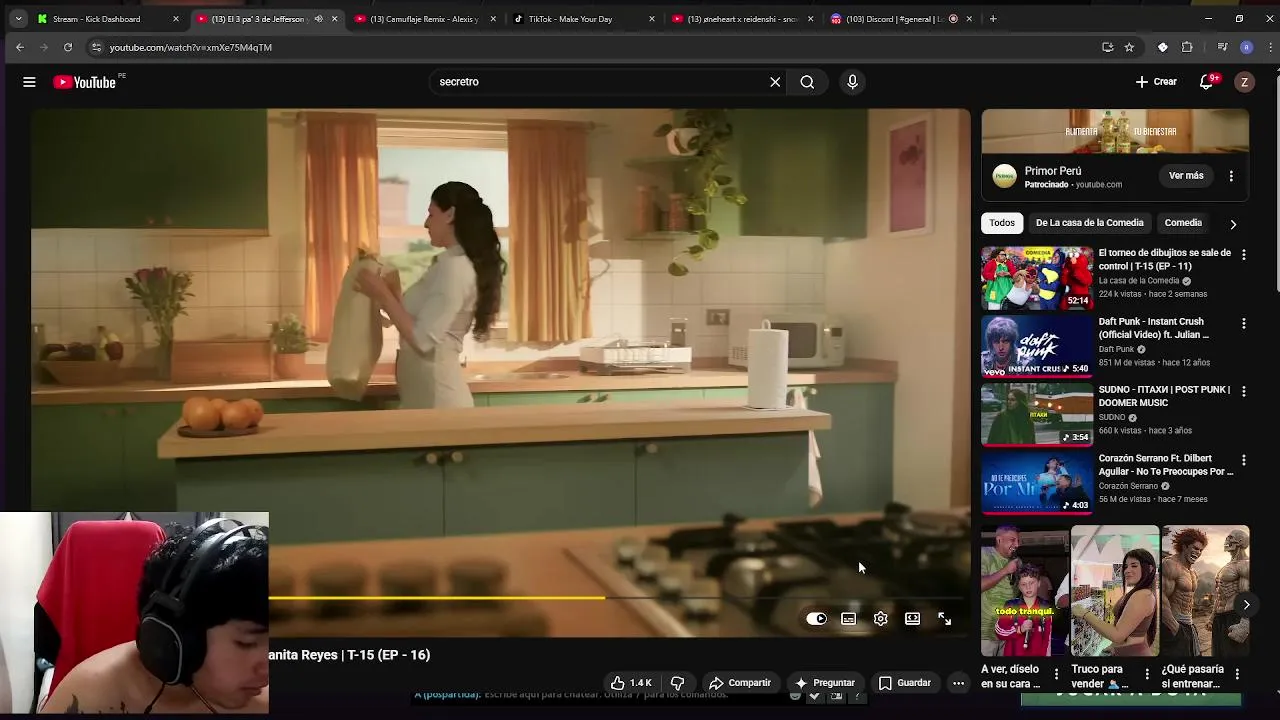The height and width of the screenshot is (720, 1280).
Task: Like the video with 1.4 K
Action: tap(631, 683)
